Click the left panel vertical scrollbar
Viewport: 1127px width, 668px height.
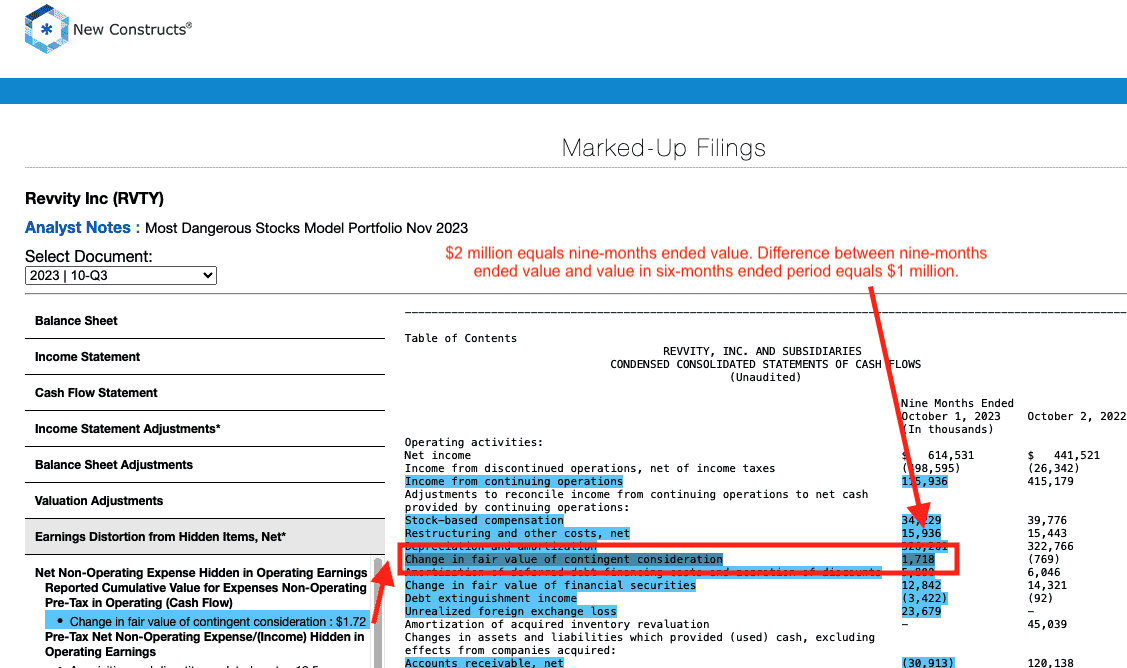[x=378, y=613]
